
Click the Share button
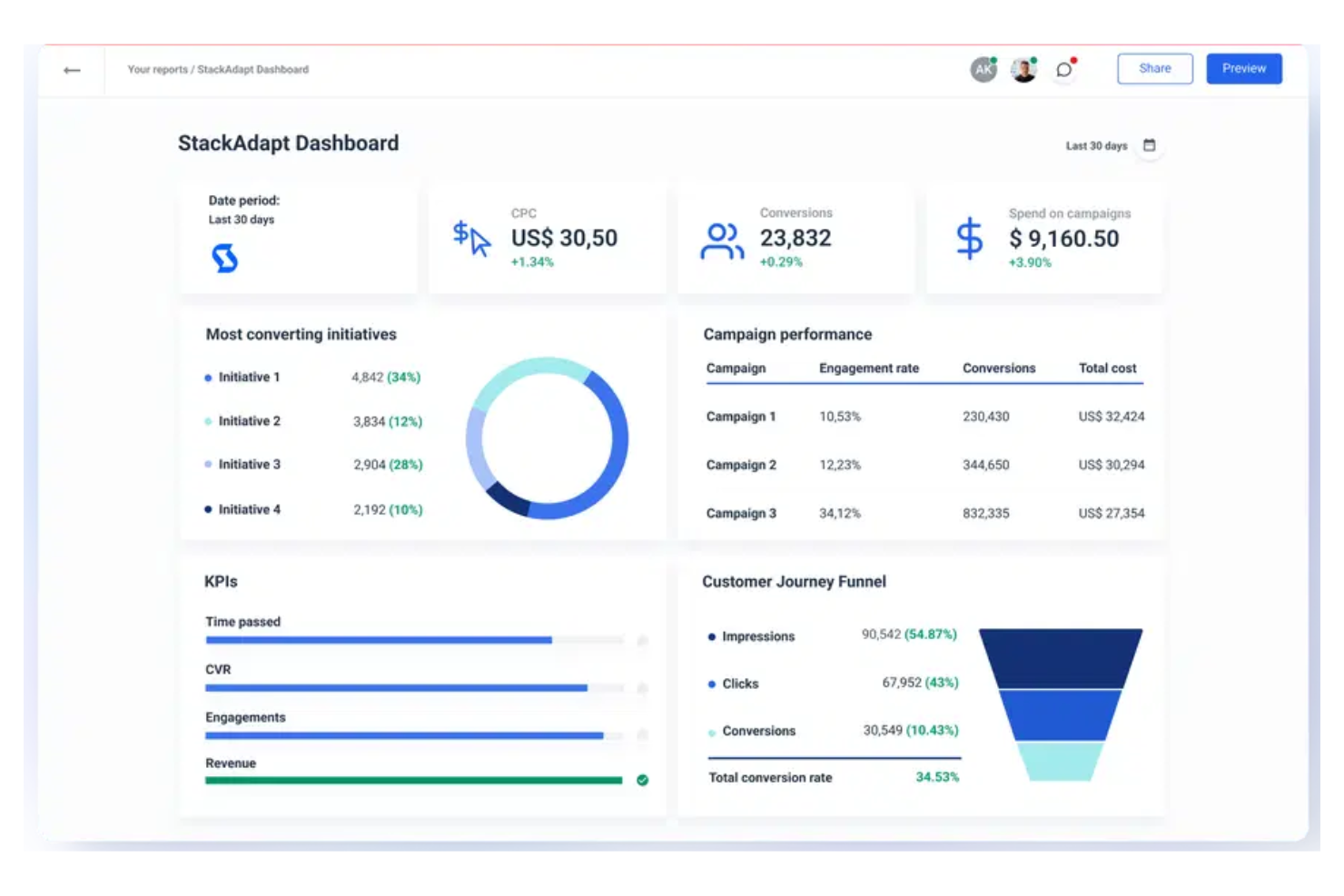[1154, 68]
